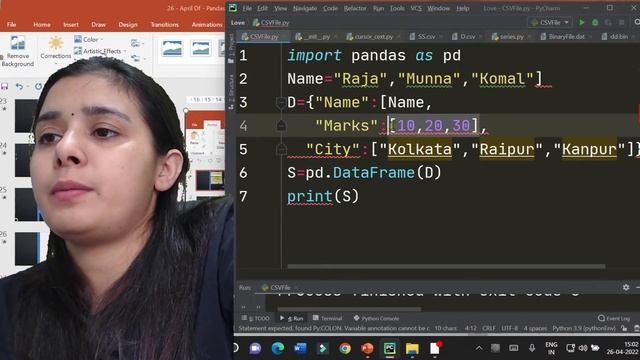
Task: Open File Explorer folder in taskbar
Action: 412,348
